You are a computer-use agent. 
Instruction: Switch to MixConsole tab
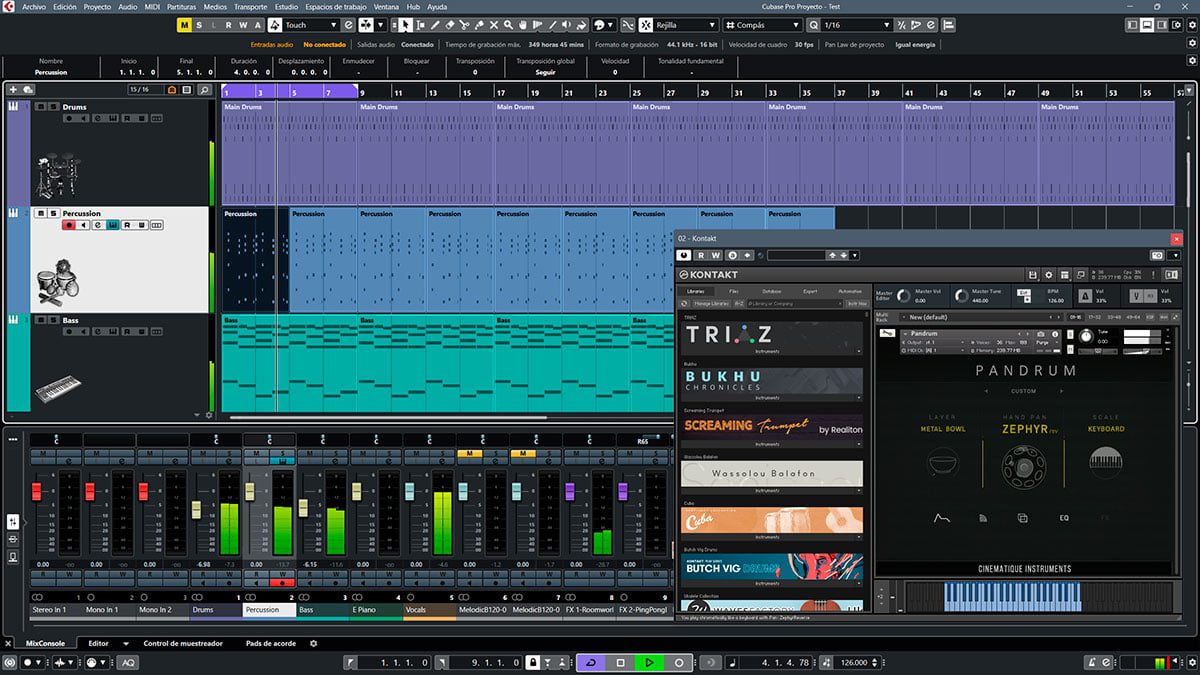[x=45, y=643]
